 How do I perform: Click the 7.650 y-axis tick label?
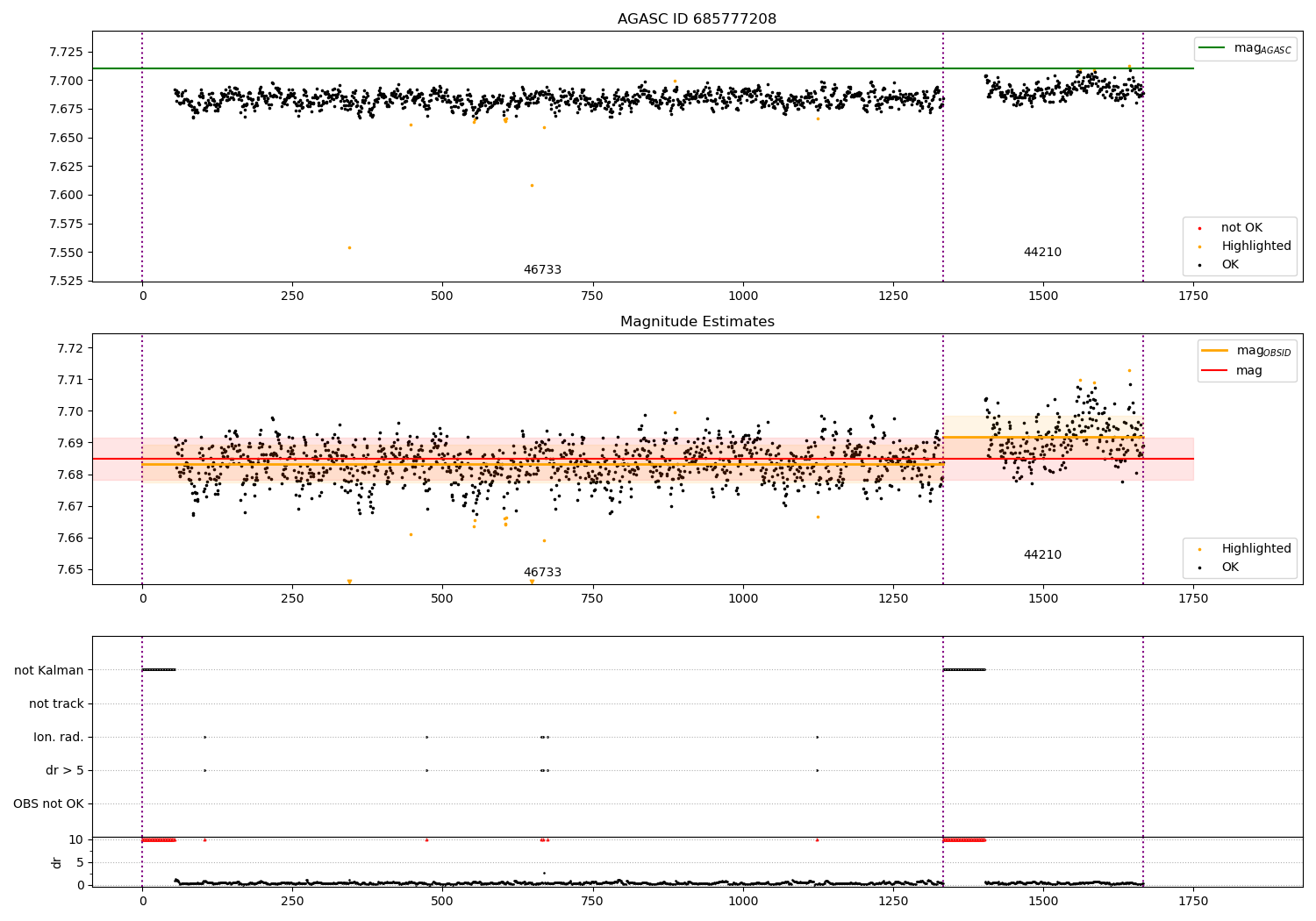tap(67, 139)
